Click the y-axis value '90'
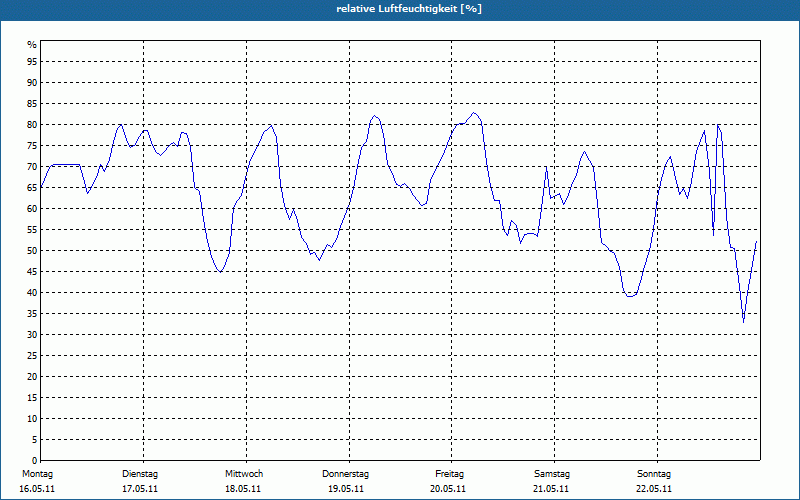800x500 pixels. pos(32,83)
